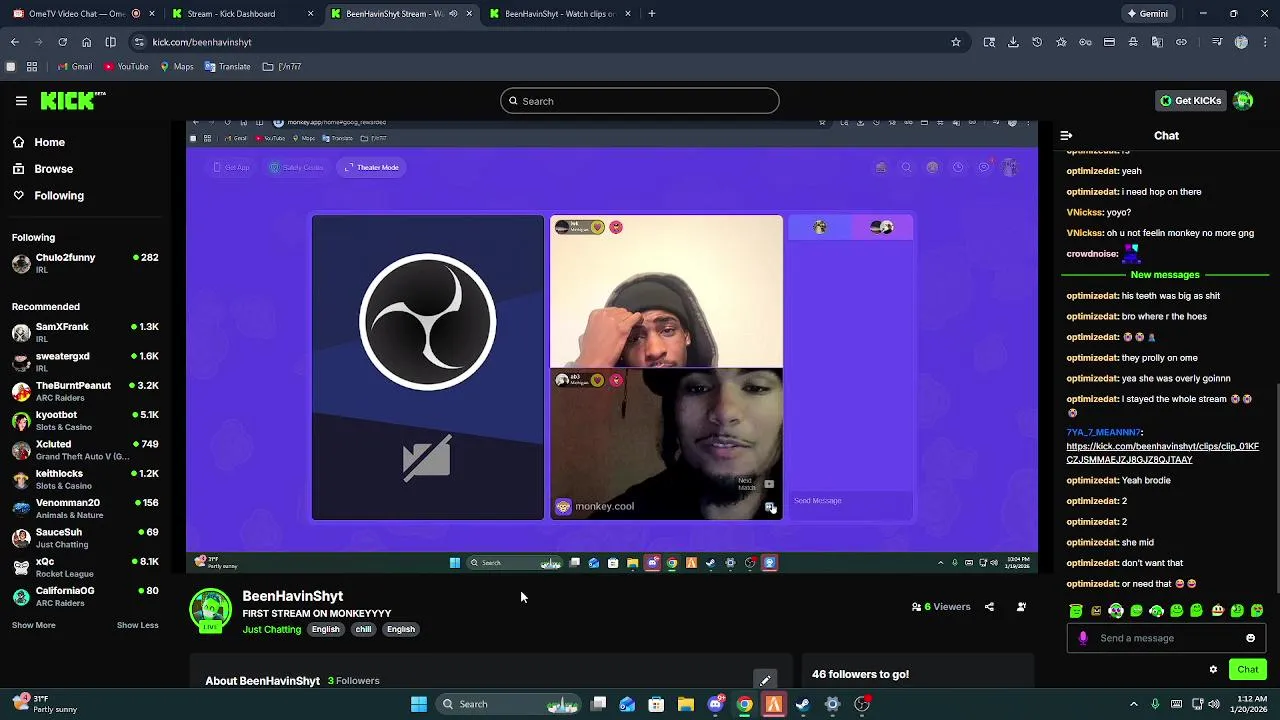
Task: Open the Gmail bookmark
Action: point(74,67)
